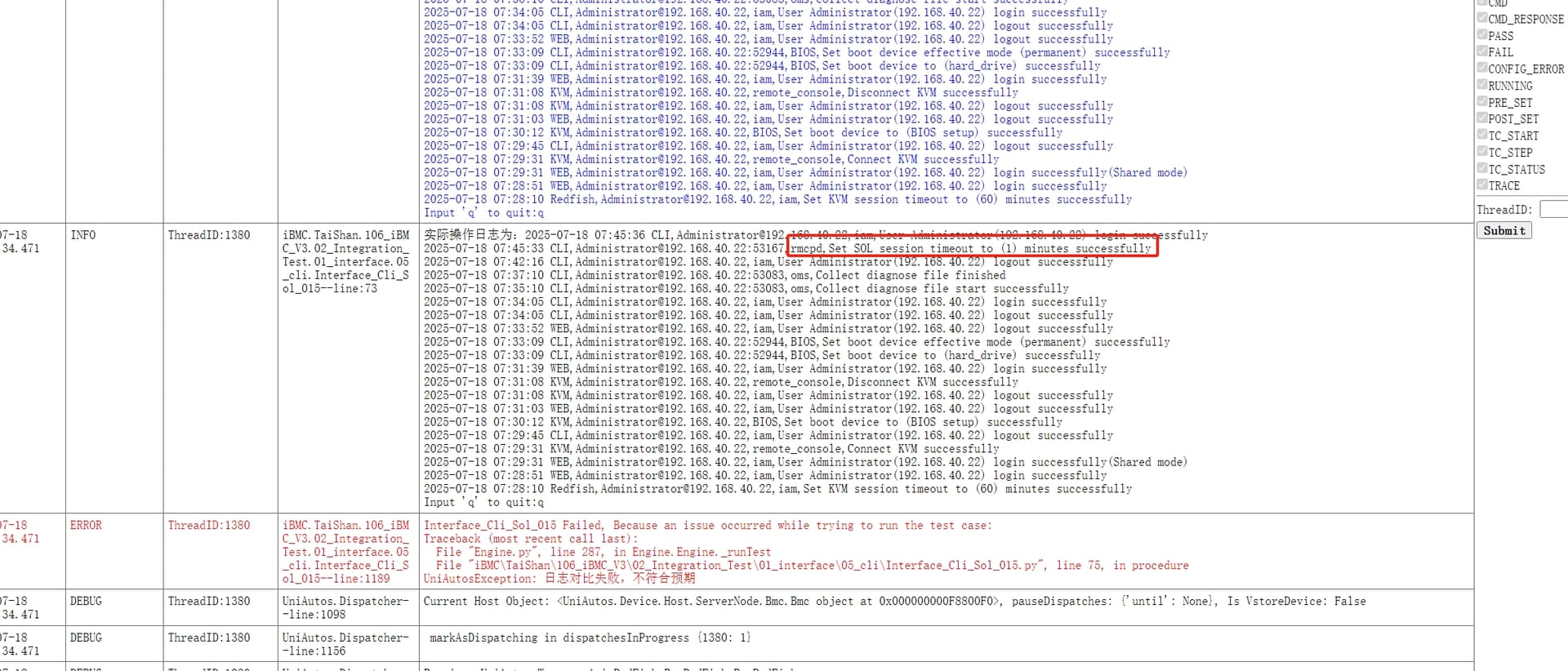Click the markAsDispatching debug message
Screen dimensions: 1568x671
(590, 638)
